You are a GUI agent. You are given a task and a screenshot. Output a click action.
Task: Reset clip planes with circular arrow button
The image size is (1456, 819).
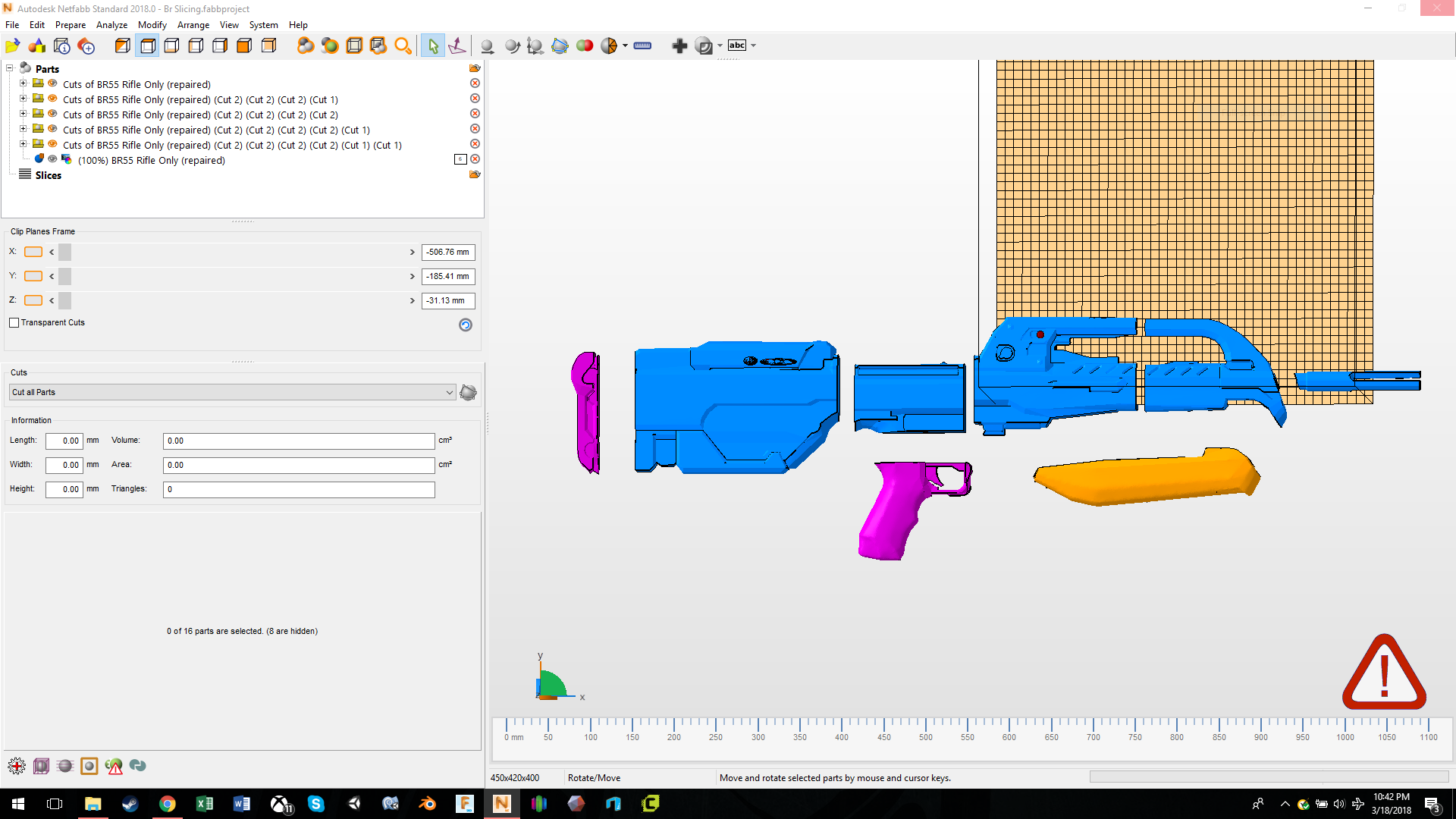466,325
